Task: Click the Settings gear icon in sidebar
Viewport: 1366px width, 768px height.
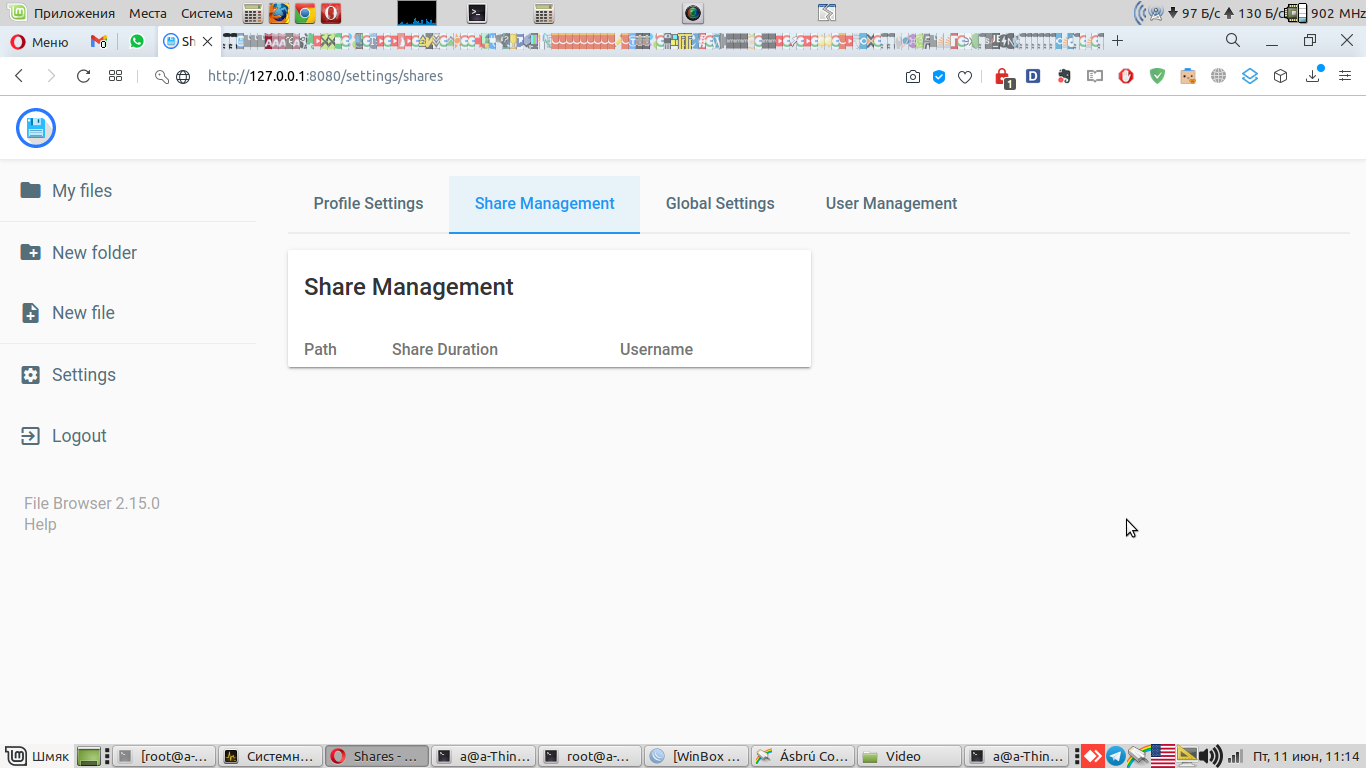Action: pos(29,374)
